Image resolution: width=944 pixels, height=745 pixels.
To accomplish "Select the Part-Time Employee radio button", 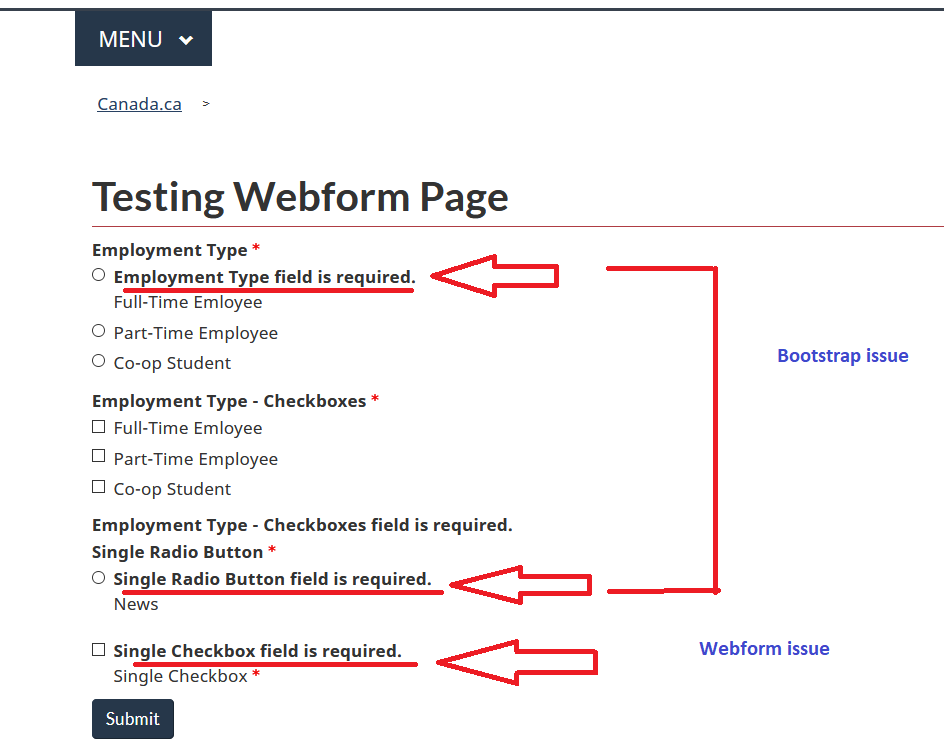I will coord(98,330).
